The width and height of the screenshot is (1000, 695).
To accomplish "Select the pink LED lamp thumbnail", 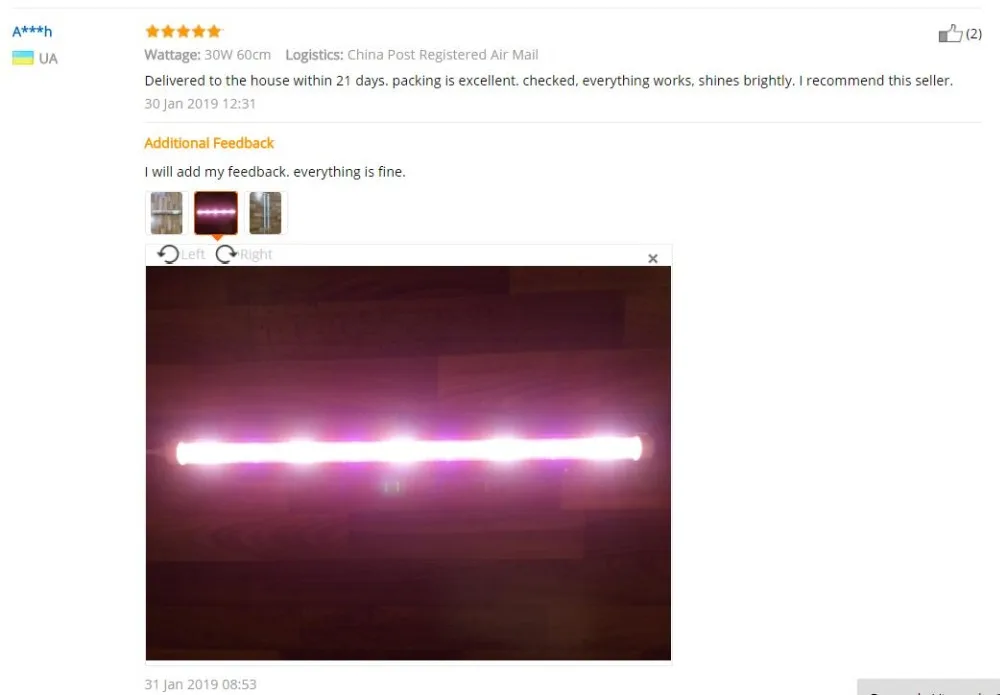I will 216,213.
